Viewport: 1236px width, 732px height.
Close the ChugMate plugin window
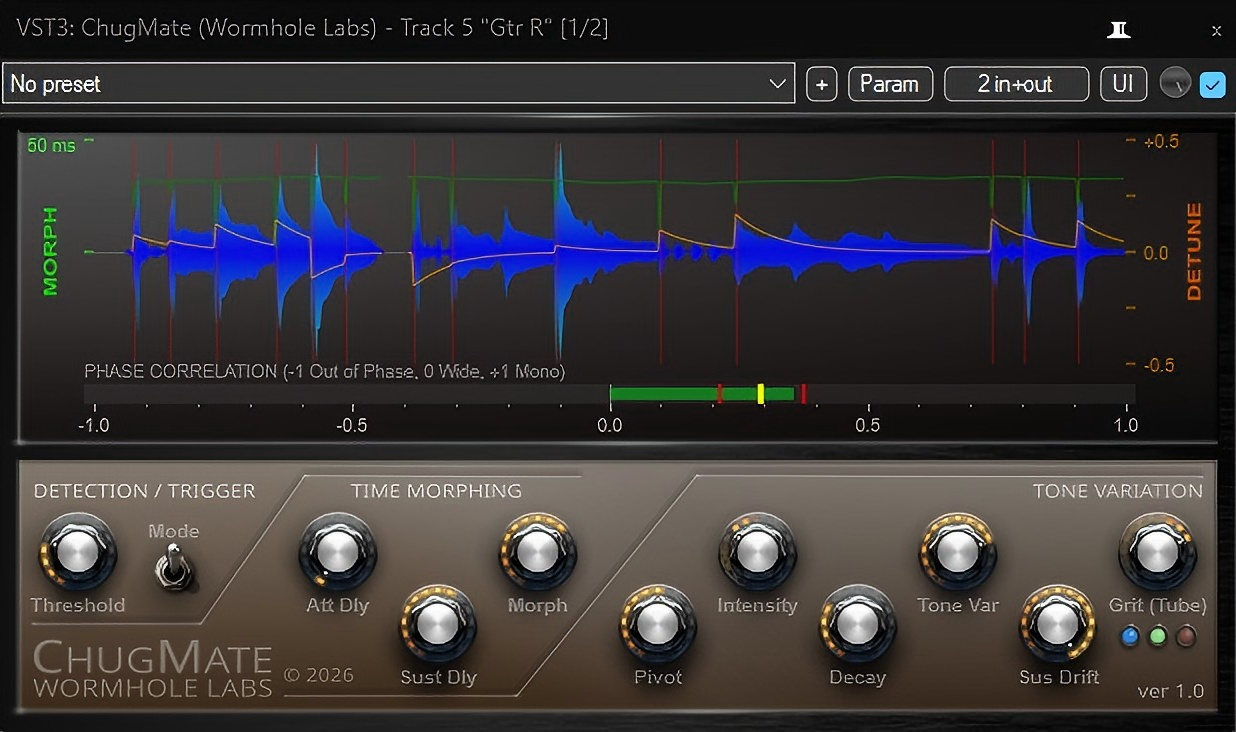(x=1216, y=31)
